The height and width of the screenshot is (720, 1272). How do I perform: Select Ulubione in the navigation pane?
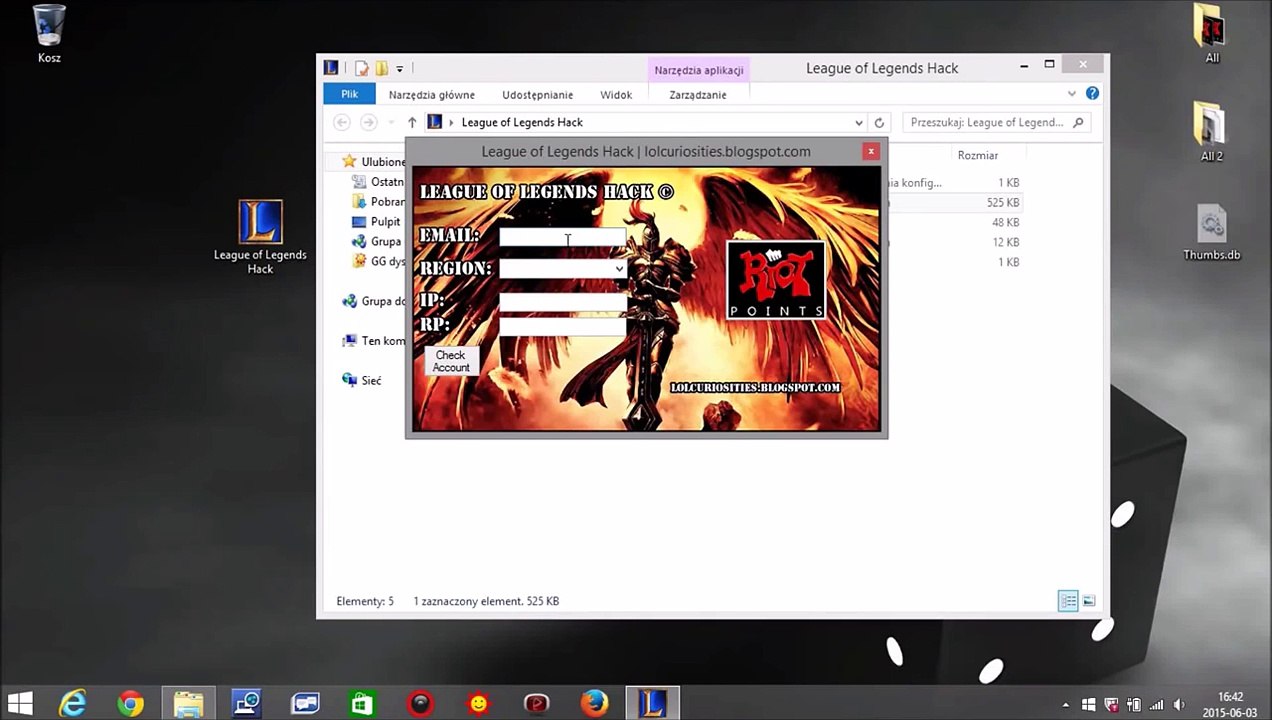[372, 161]
